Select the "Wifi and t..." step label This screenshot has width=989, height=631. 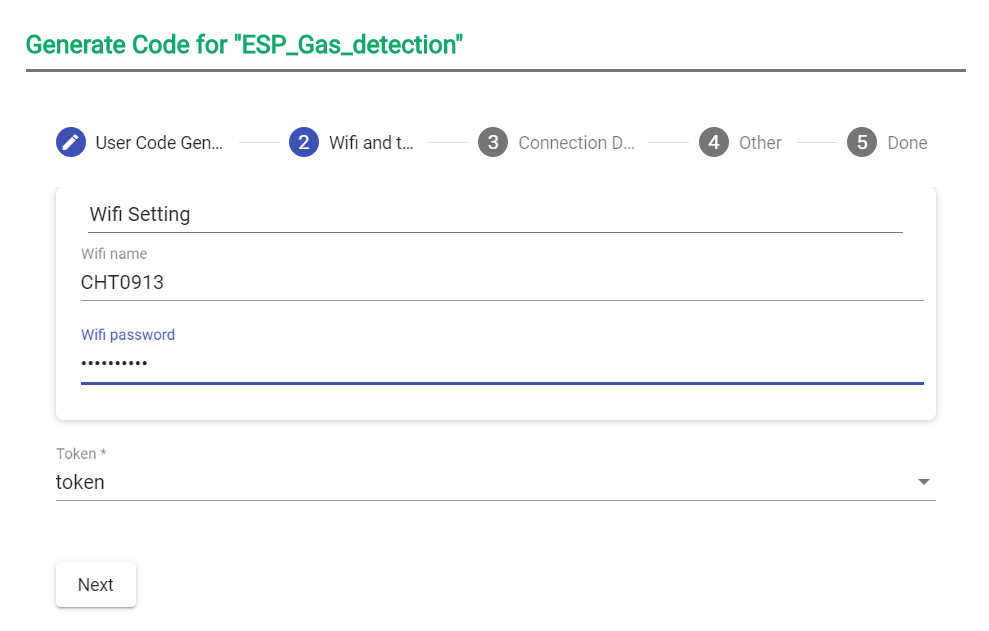371,143
